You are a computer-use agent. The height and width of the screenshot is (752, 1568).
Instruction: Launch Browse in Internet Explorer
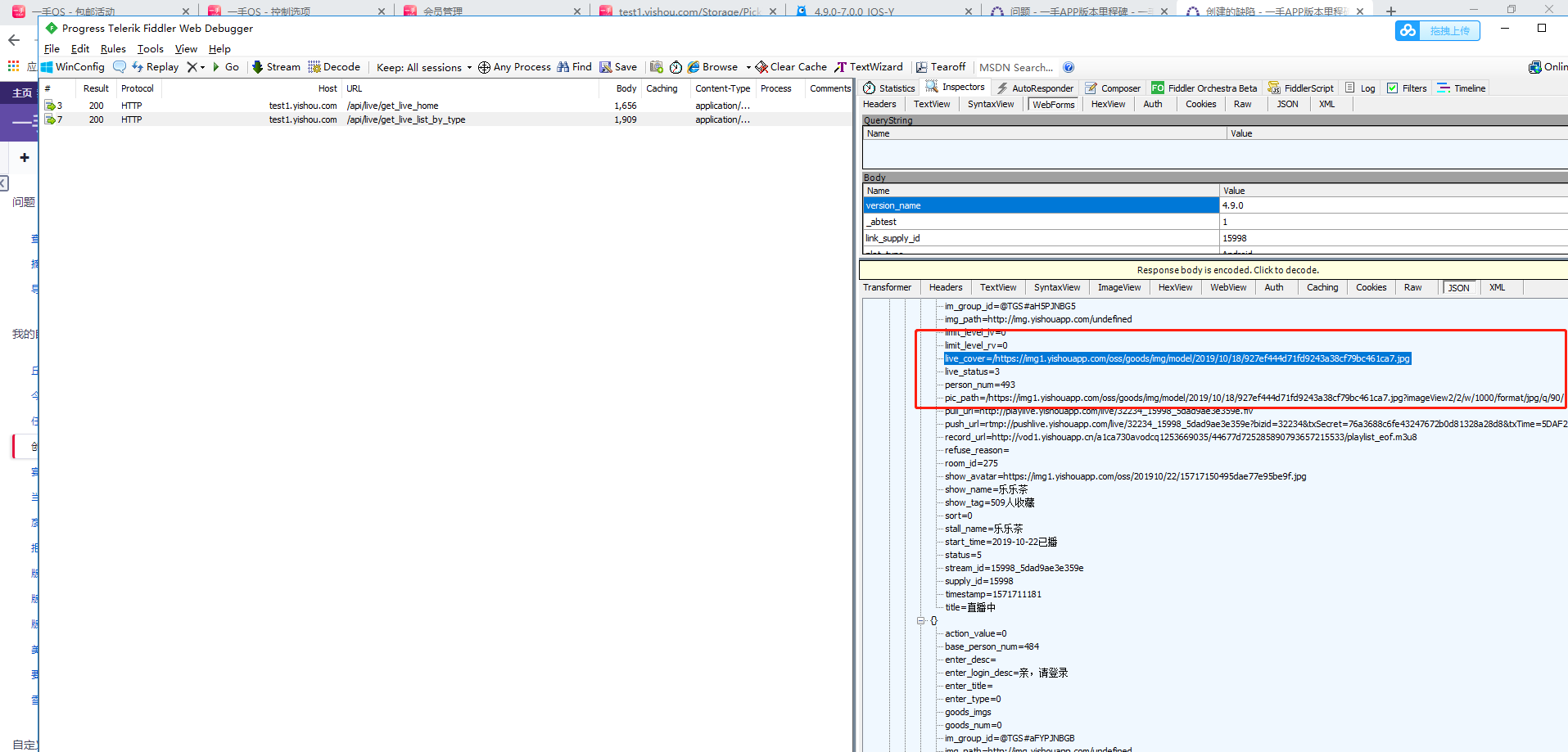point(712,67)
